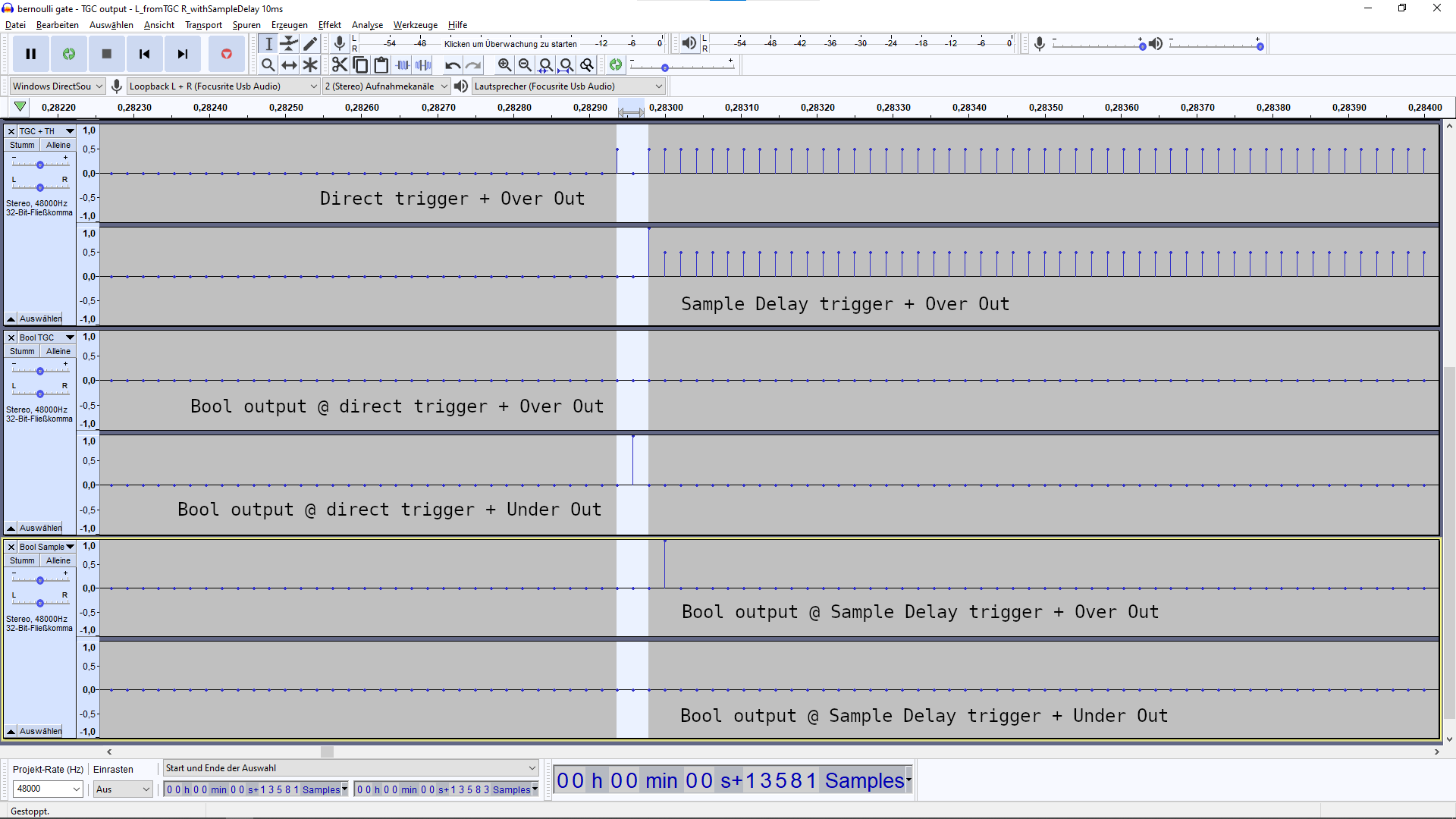1456x819 pixels.
Task: Open the Einrasten snap dropdown
Action: [x=123, y=789]
